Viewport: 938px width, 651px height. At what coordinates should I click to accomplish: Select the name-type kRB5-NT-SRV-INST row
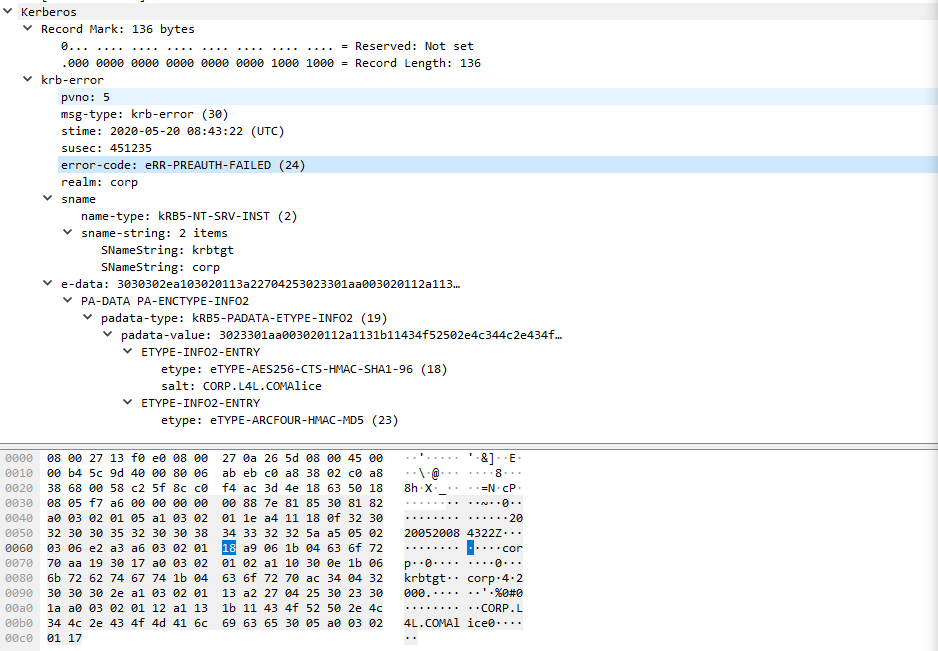[x=189, y=216]
